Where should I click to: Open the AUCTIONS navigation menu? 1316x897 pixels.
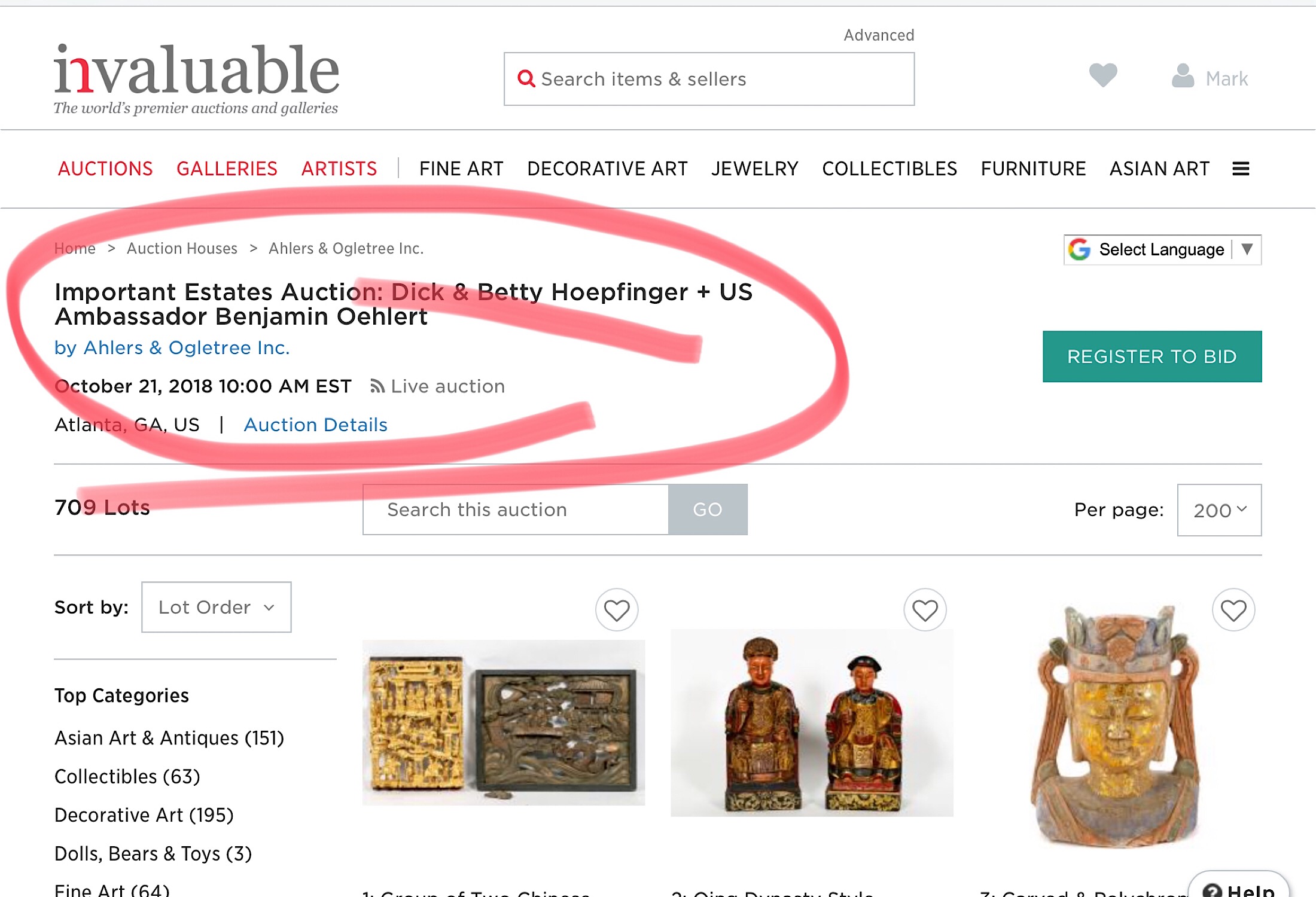pyautogui.click(x=105, y=169)
